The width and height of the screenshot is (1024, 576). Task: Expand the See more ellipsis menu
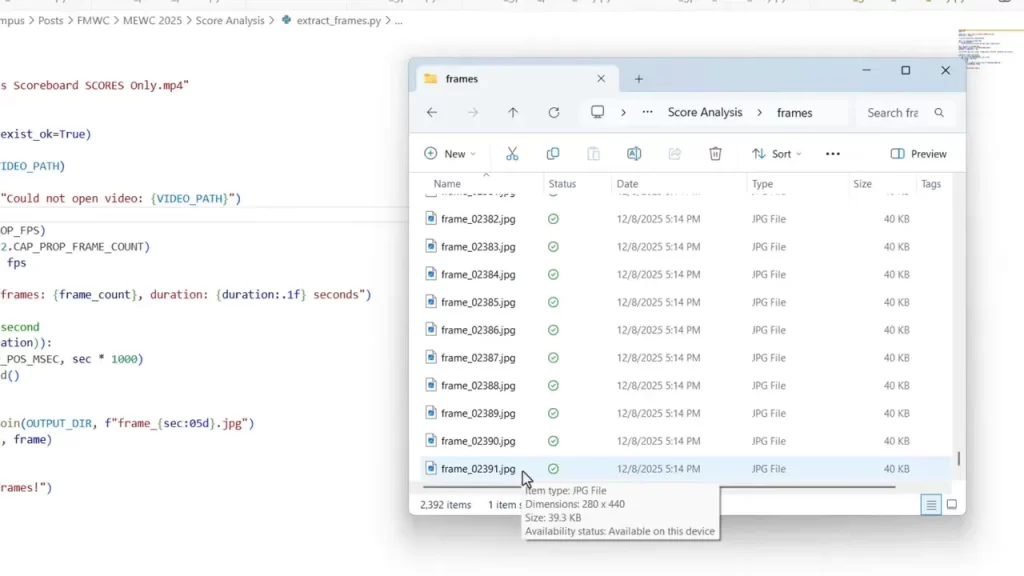(833, 153)
